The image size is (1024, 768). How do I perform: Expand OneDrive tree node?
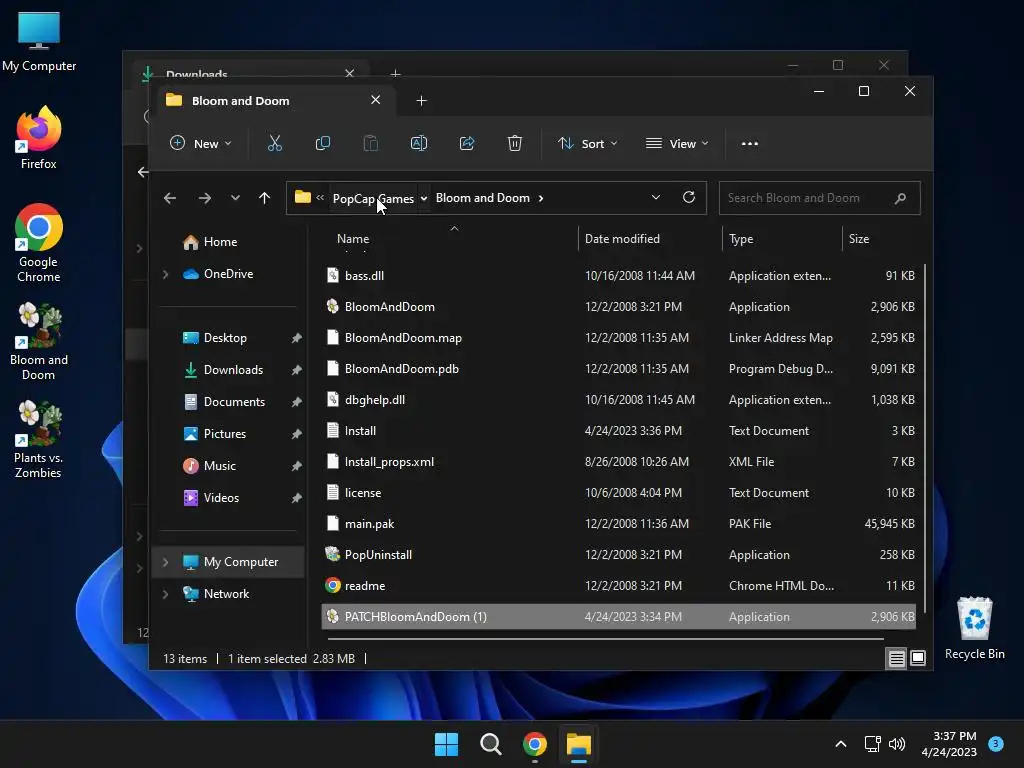pyautogui.click(x=165, y=274)
